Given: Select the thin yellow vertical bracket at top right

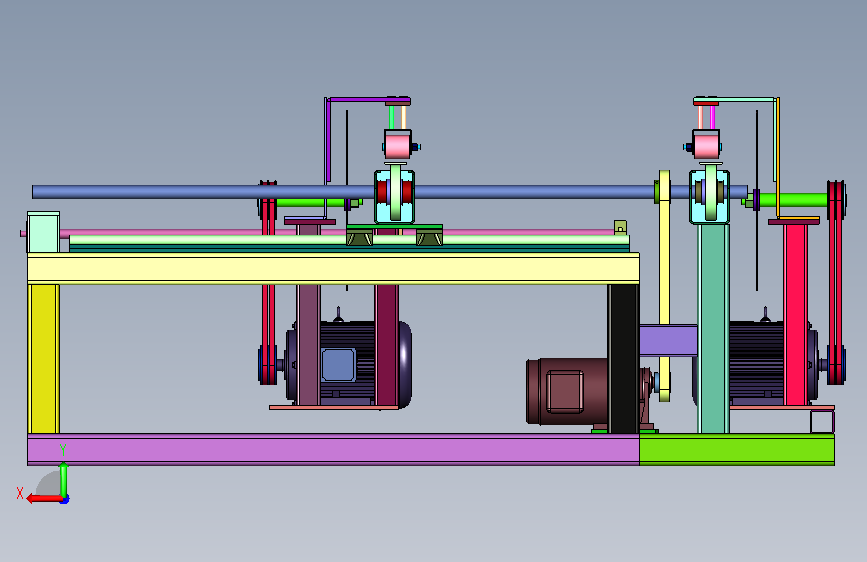Looking at the screenshot, I should (777, 158).
